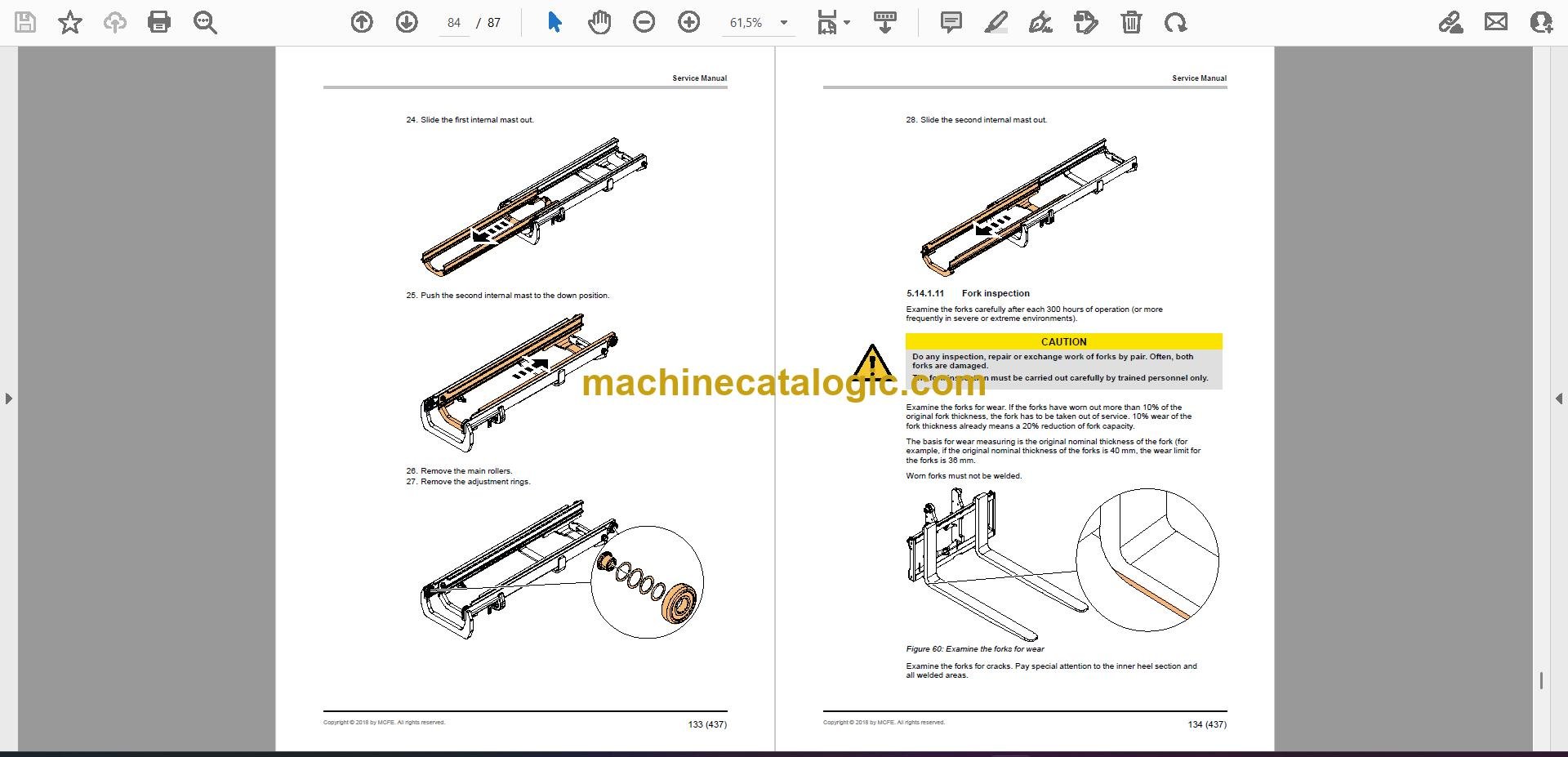Screen dimensions: 1568x757
Task: Edit the page number field showing 84
Action: pyautogui.click(x=454, y=23)
